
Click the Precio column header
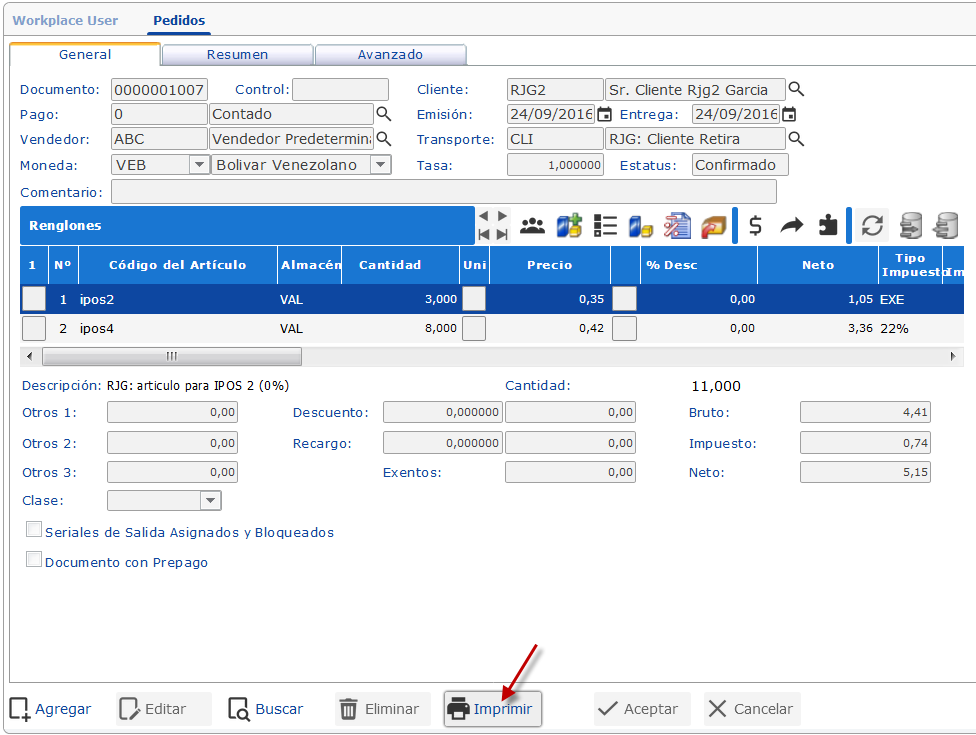(x=550, y=265)
